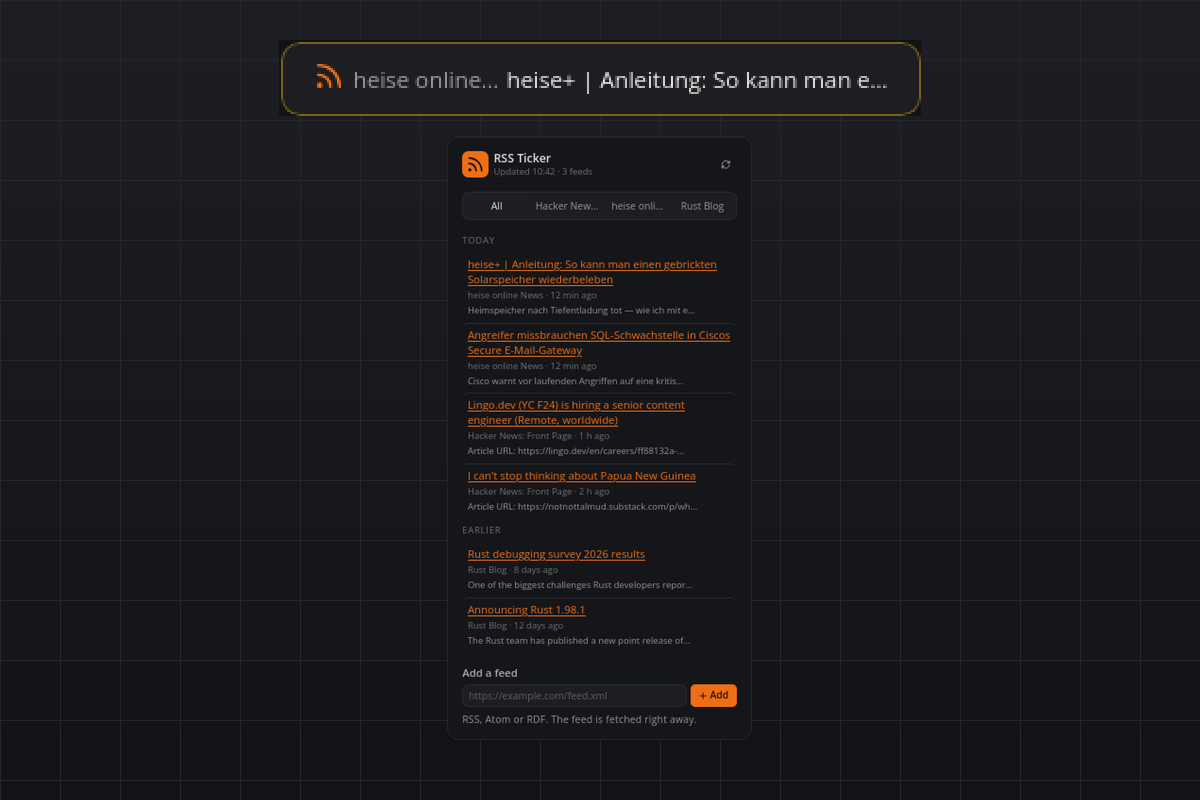Image resolution: width=1200 pixels, height=800 pixels.
Task: Click the "Heimspeicher nach Tiefentladung tot" summary text
Action: (x=581, y=310)
